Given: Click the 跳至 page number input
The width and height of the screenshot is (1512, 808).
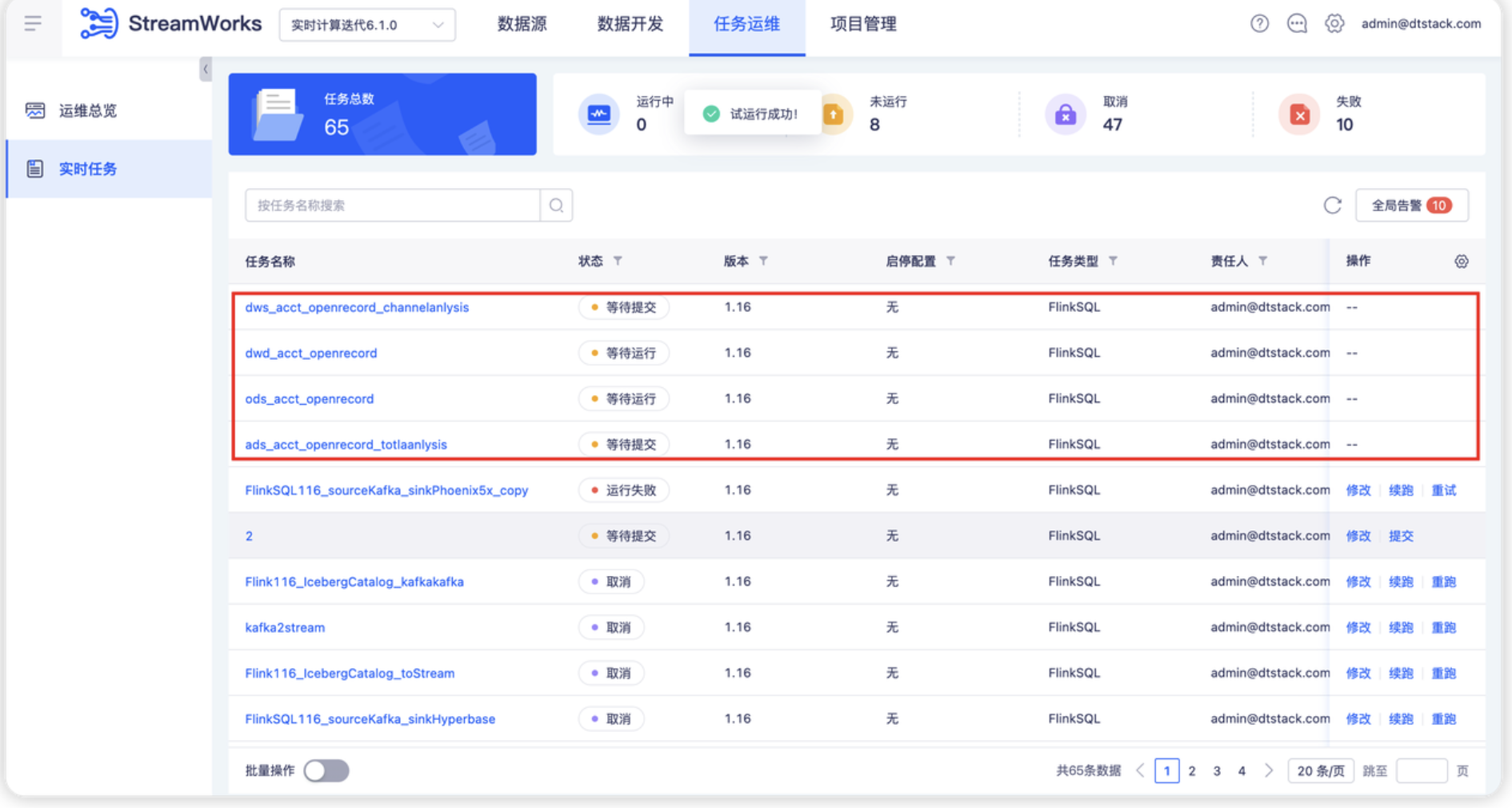Looking at the screenshot, I should coord(1422,770).
